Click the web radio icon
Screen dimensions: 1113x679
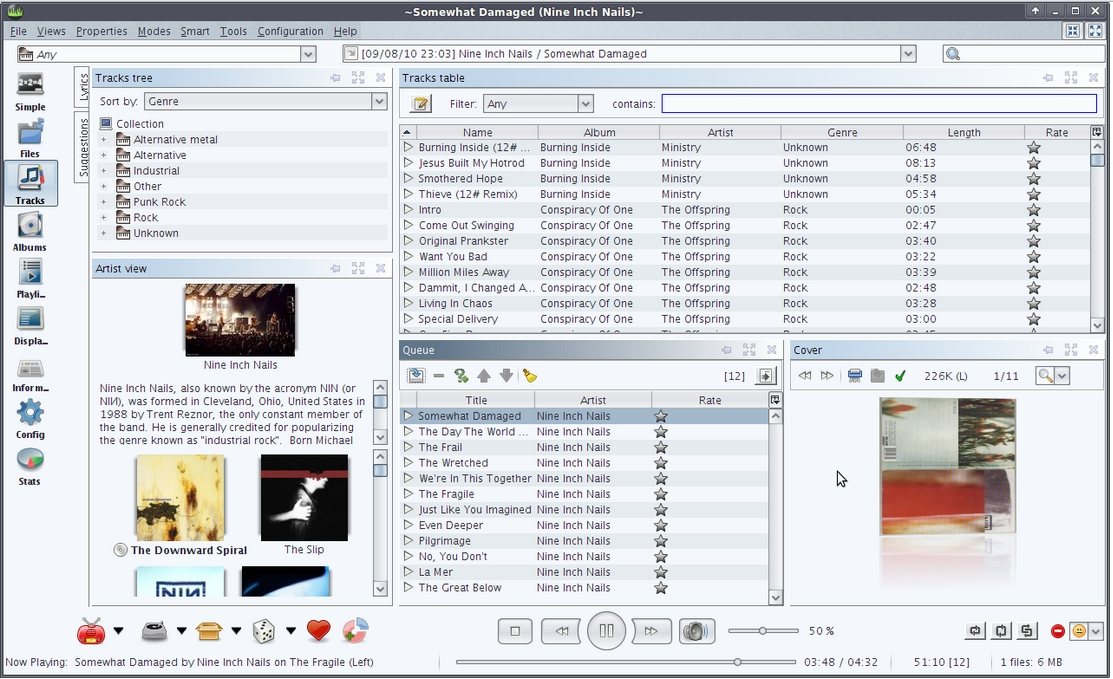[91, 631]
